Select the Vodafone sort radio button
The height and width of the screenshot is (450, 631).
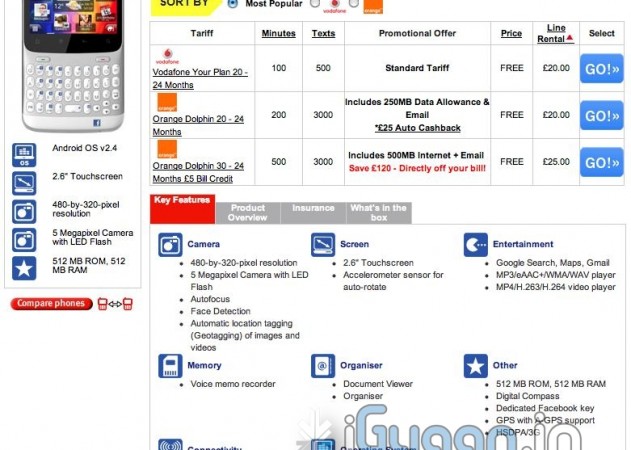click(314, 4)
